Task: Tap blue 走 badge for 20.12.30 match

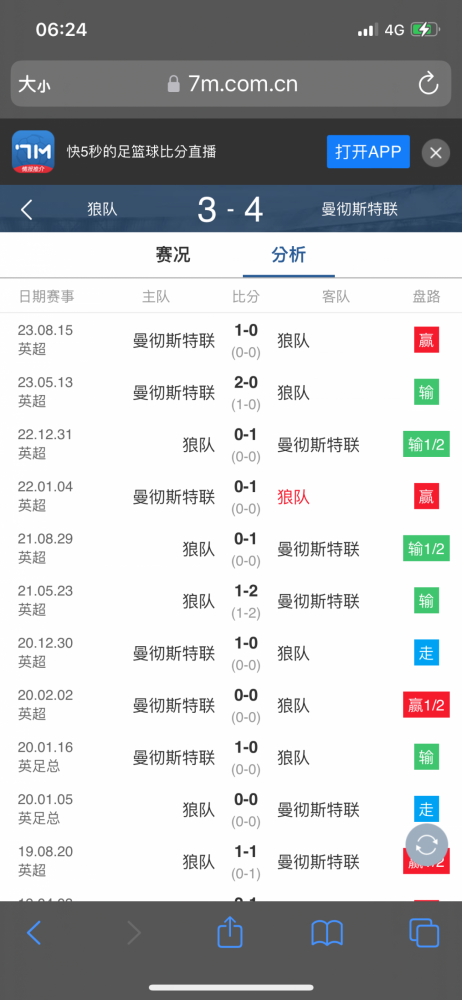Action: click(426, 653)
